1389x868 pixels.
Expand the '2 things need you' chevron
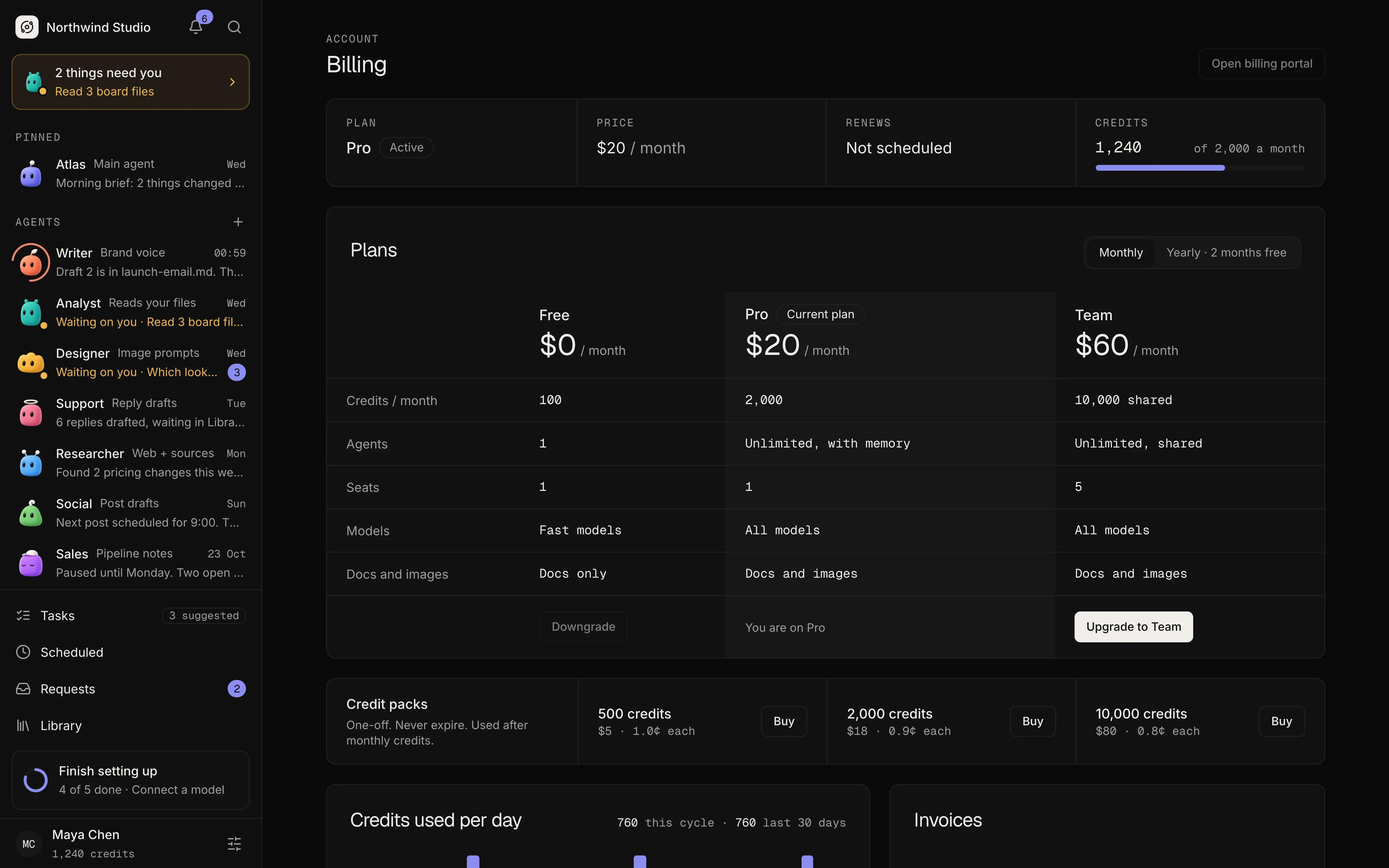(232, 82)
